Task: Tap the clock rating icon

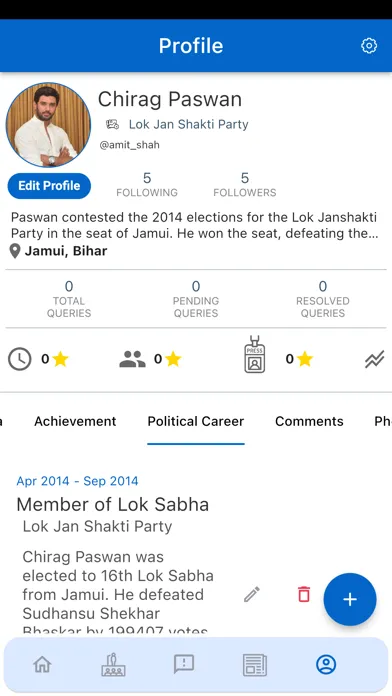Action: tap(20, 359)
